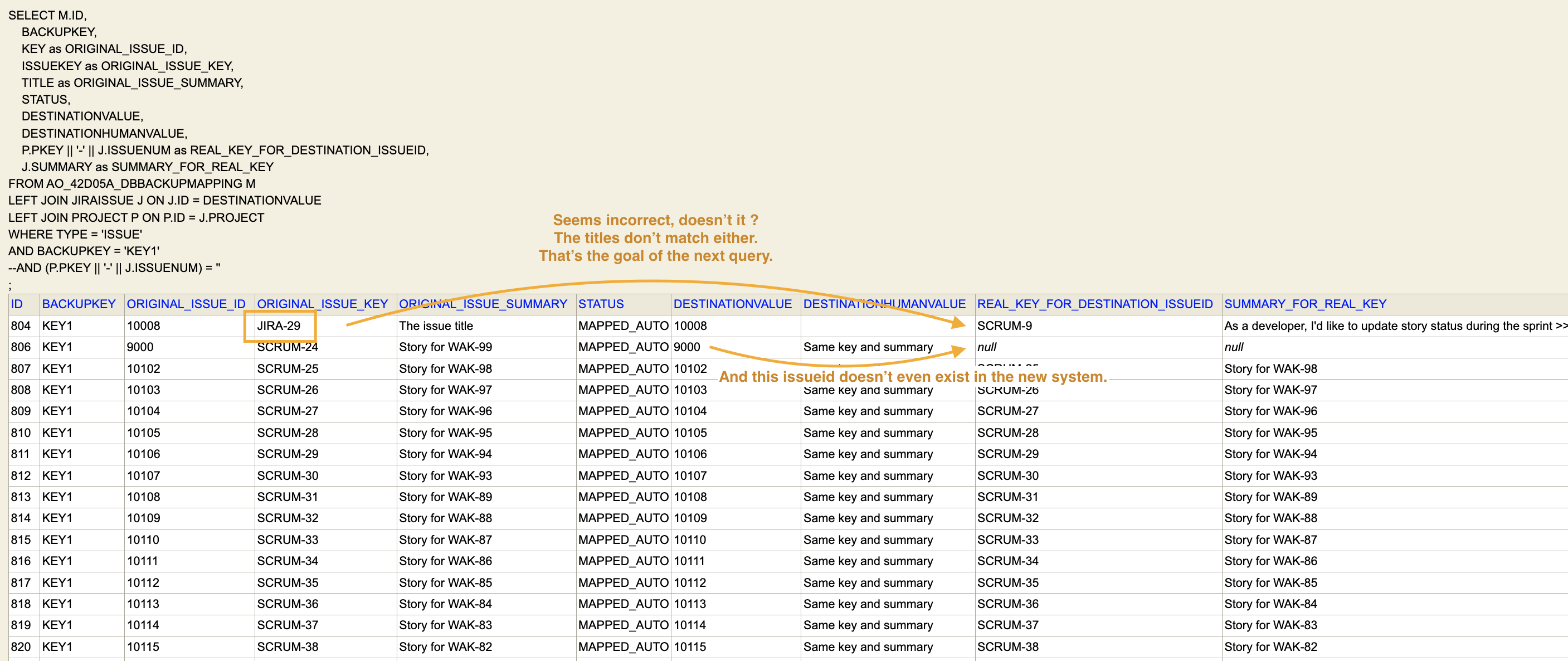The height and width of the screenshot is (661, 1568).
Task: Select the ORIGINAL_ISSUE_KEY column header
Action: [x=322, y=304]
